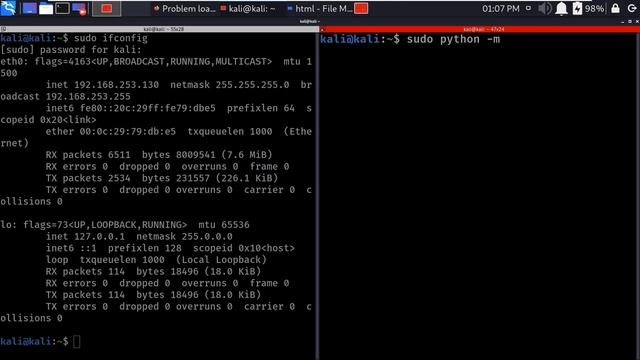The height and width of the screenshot is (360, 640).
Task: Open the file manager launcher icon
Action: (x=46, y=9)
